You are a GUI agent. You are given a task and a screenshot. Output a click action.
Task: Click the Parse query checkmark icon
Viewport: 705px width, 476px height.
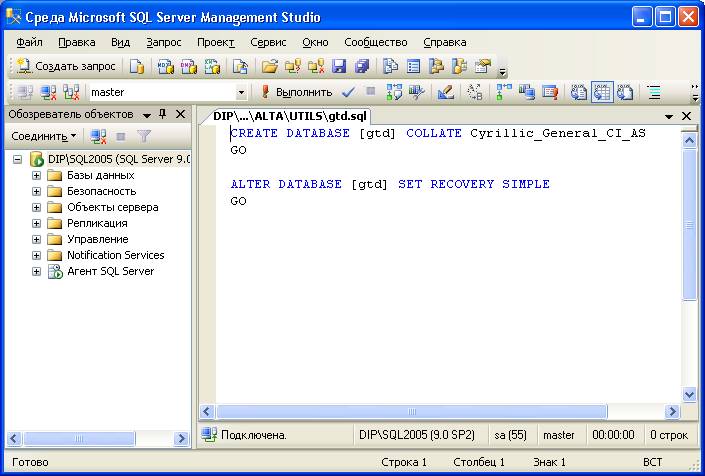coord(347,92)
